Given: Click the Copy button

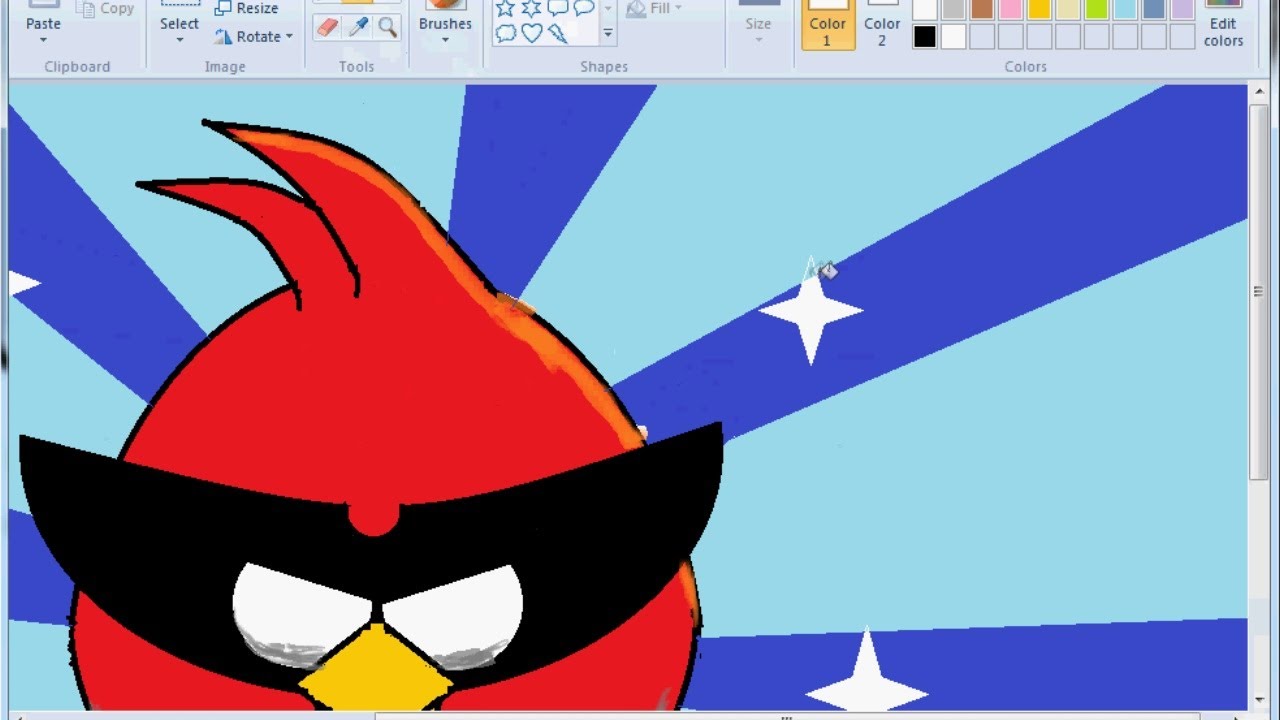Looking at the screenshot, I should tap(107, 8).
